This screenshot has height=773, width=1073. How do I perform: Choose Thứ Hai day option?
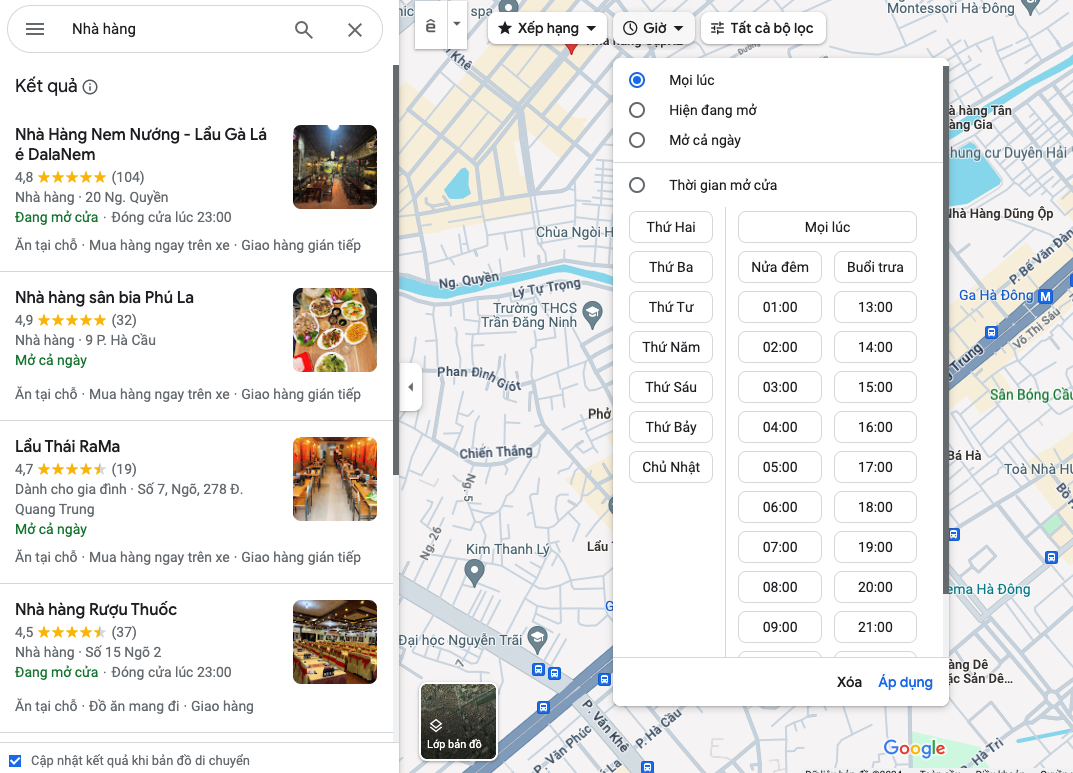point(670,227)
